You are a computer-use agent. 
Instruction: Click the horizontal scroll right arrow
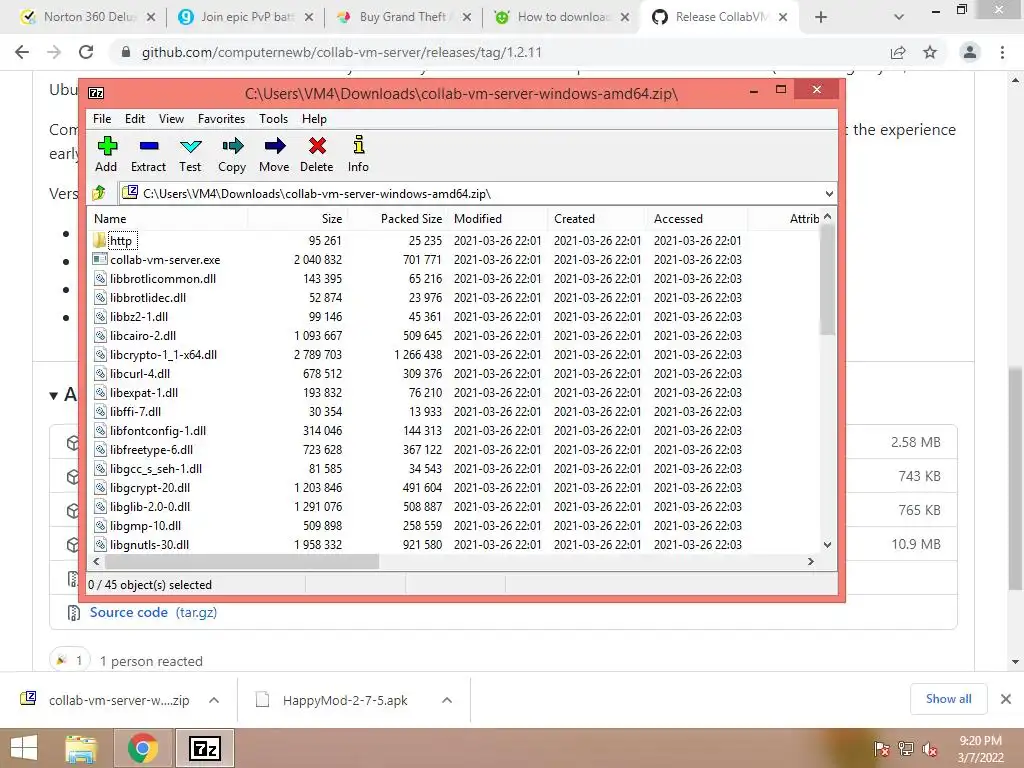coord(810,562)
